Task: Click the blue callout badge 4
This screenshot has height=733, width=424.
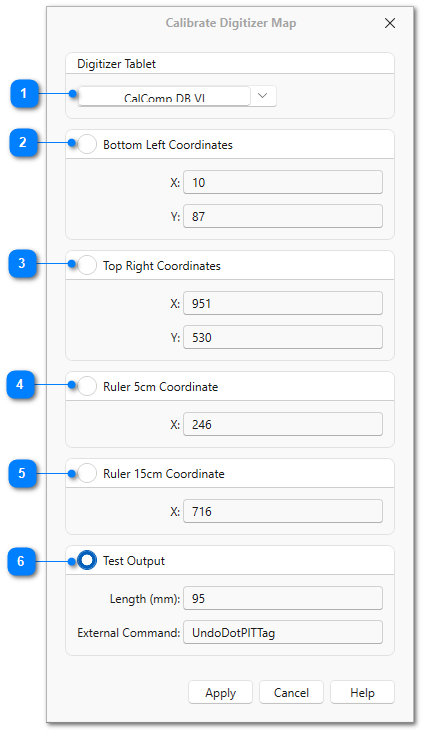Action: (x=20, y=384)
